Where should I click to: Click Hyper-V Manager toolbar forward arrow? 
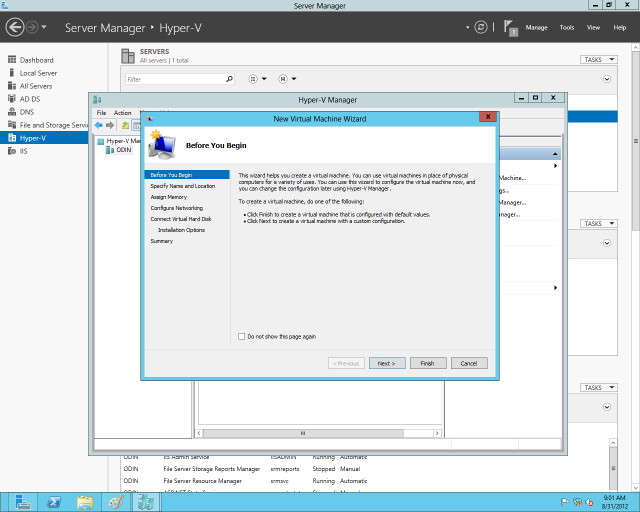(110, 125)
